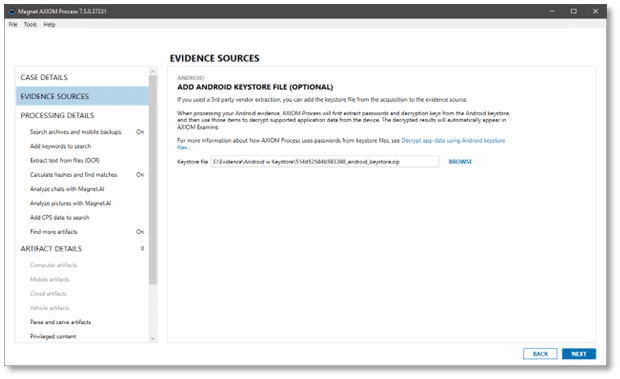Click the Next button
Image resolution: width=620 pixels, height=379 pixels.
pos(579,354)
